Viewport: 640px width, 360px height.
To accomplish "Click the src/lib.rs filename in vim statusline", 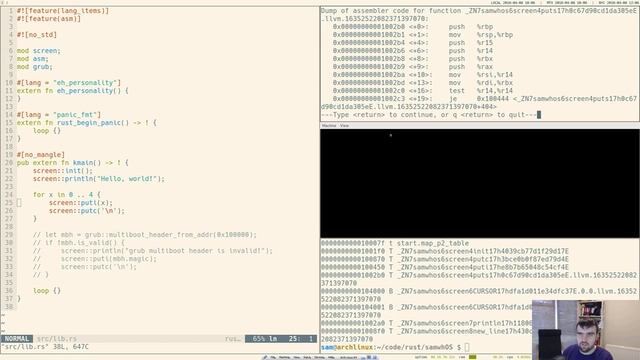I will tap(57, 339).
